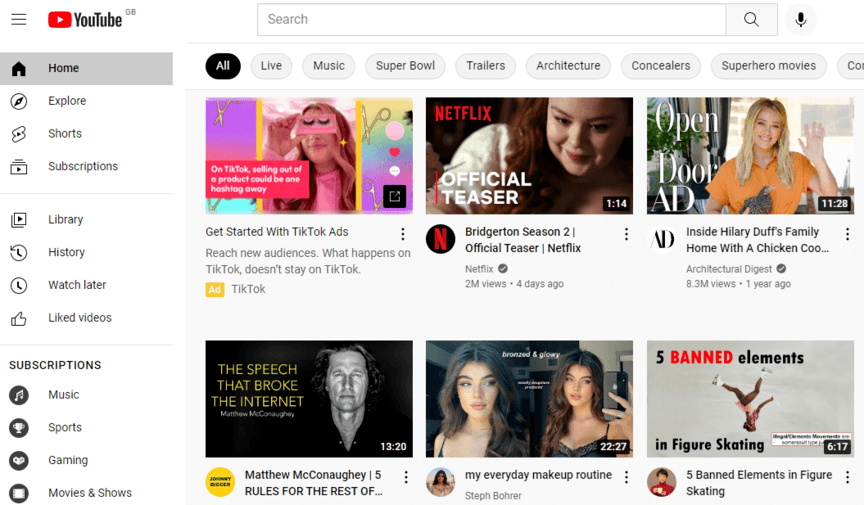Open Matthew McConaughey 5 RULES title

[x=314, y=483]
